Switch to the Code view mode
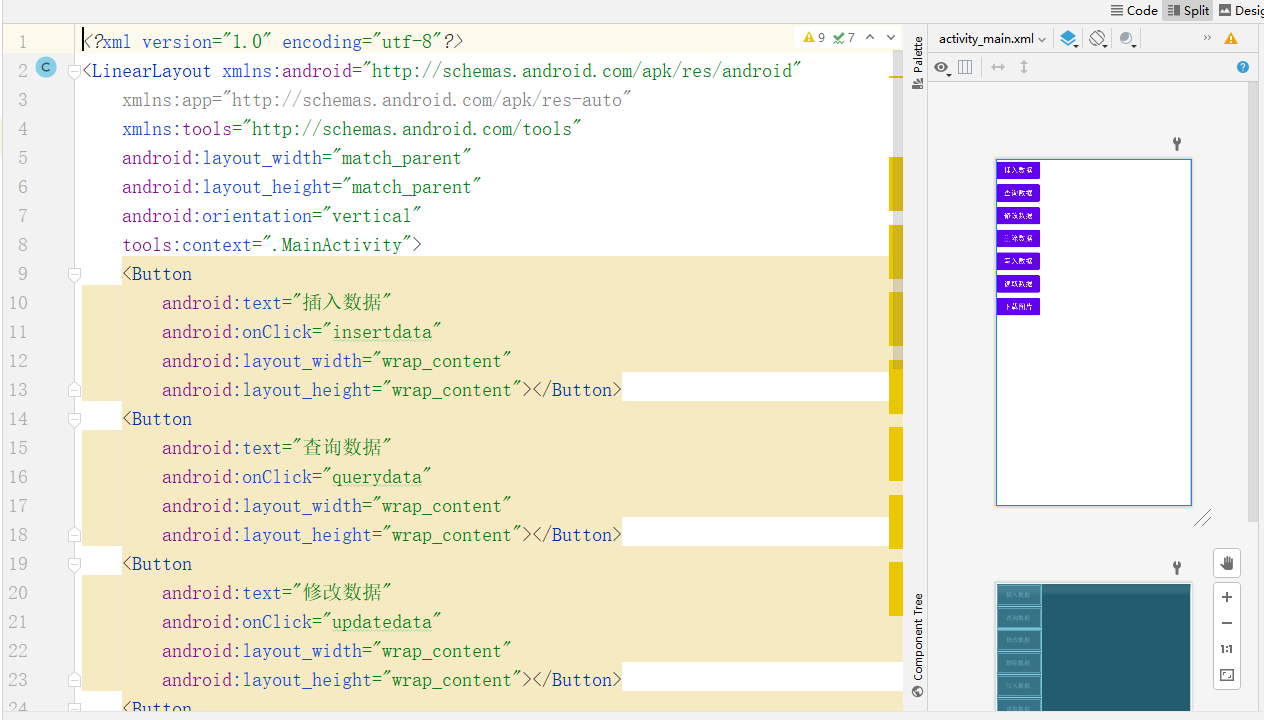The height and width of the screenshot is (720, 1264). [1133, 10]
